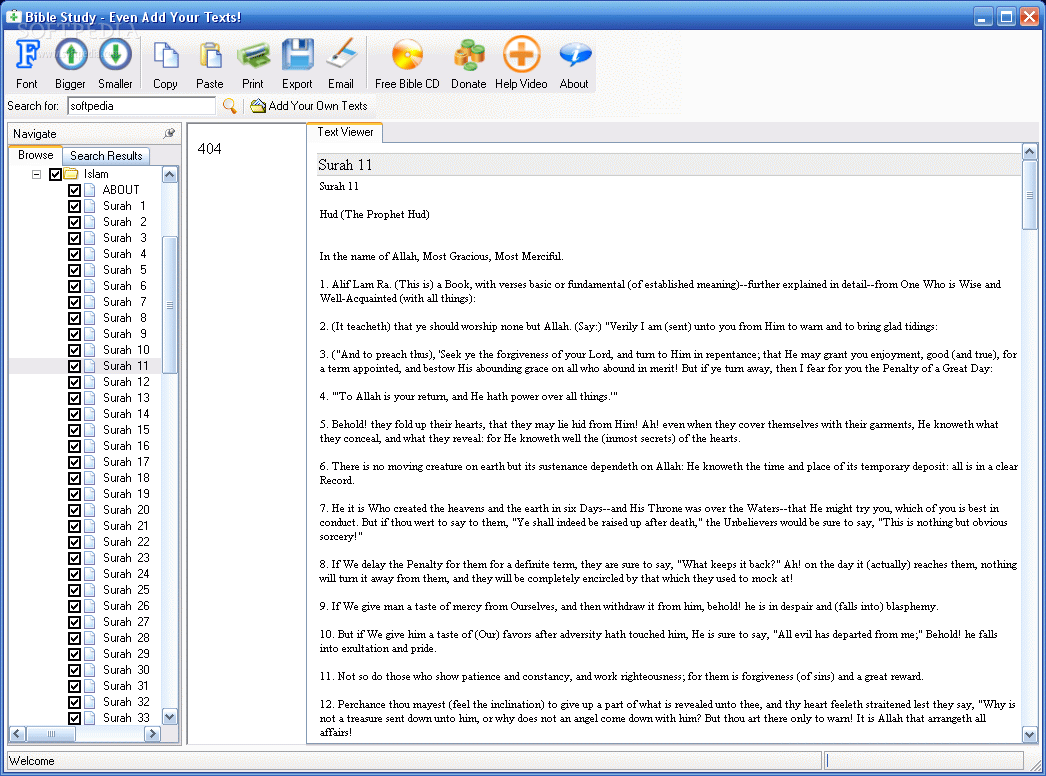Click the Surah 11 heading bar

[668, 165]
